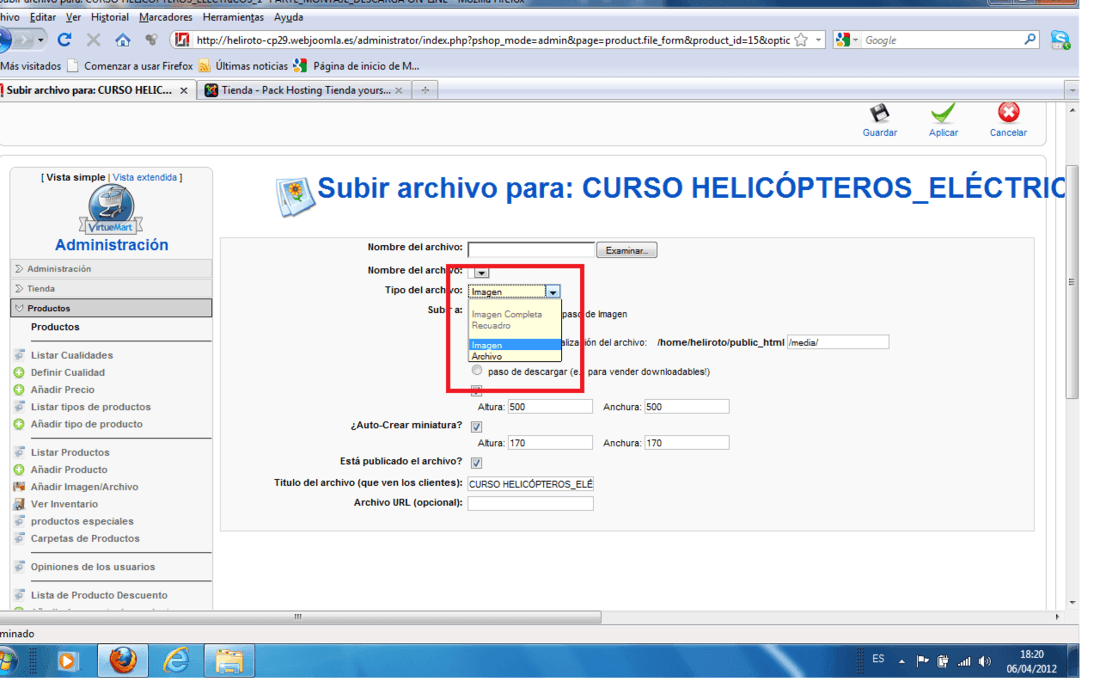Click the VirtueMart shopping cart logo
This screenshot has width=1100, height=688.
click(x=111, y=210)
